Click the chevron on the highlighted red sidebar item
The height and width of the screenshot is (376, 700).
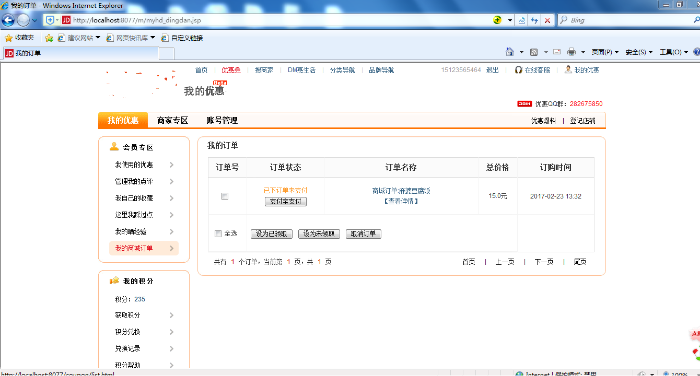[x=171, y=248]
